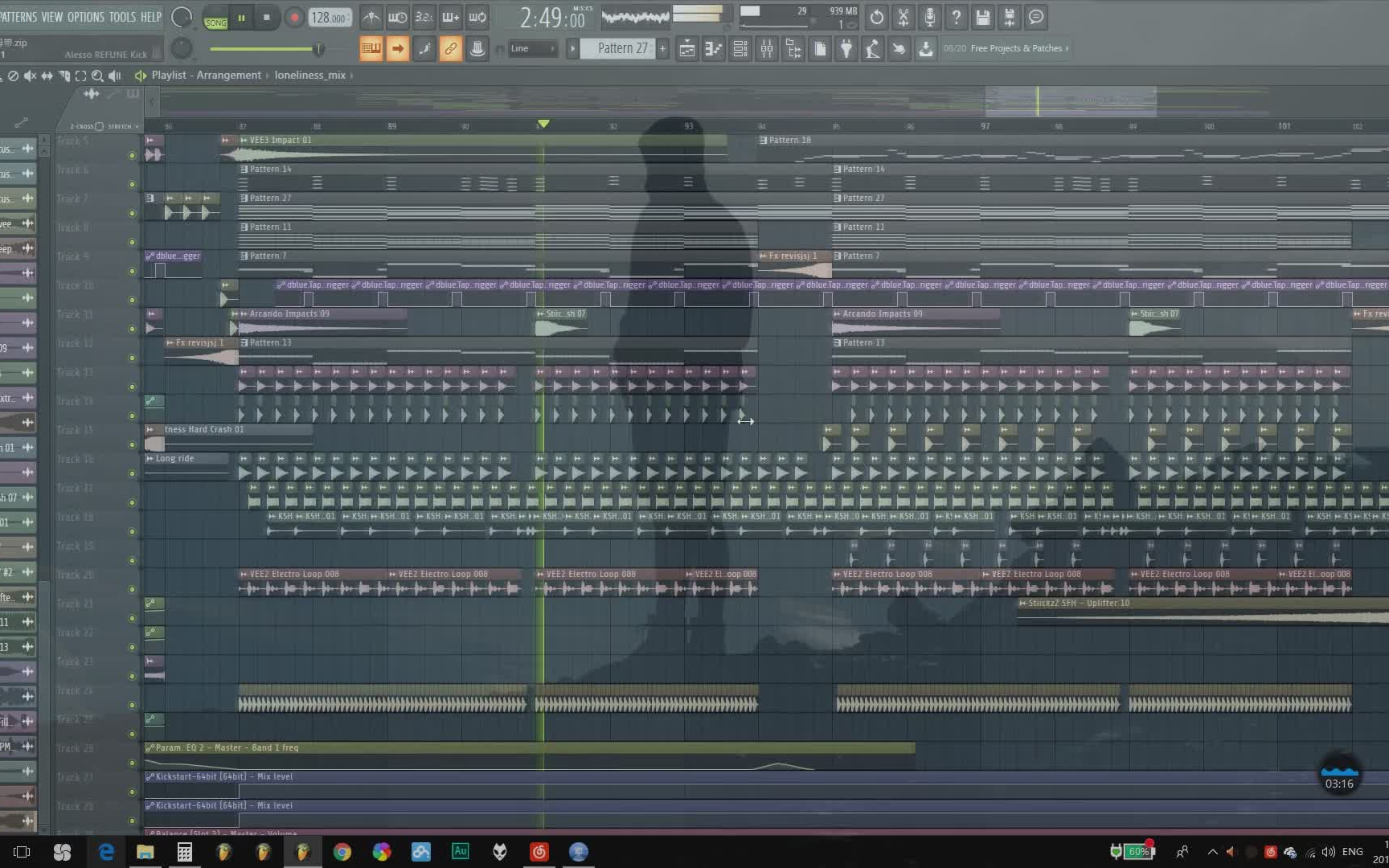Open playlist options speaker arrow menu

pos(140,76)
